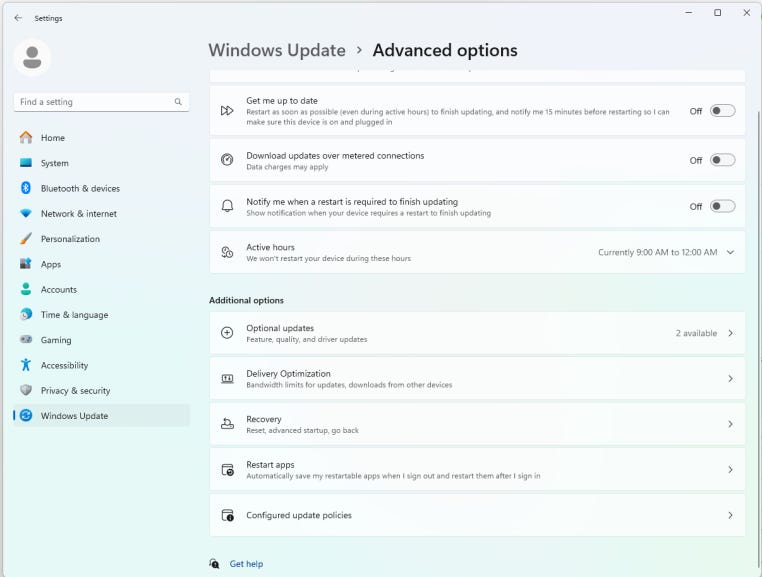Screen dimensions: 762x577
Task: Open Network & internet settings
Action: [102, 213]
